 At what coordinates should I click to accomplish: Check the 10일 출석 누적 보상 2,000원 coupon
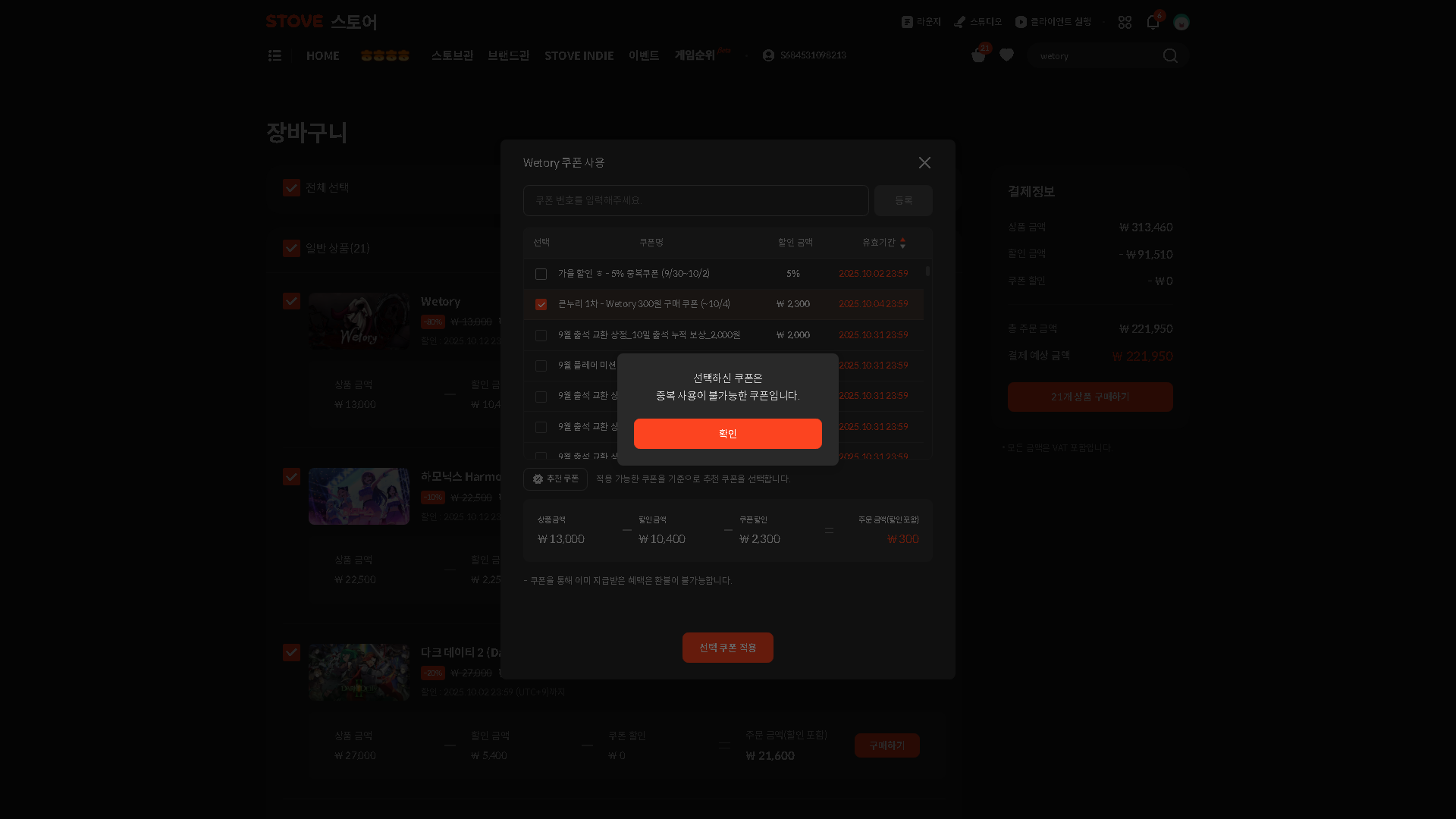tap(541, 335)
